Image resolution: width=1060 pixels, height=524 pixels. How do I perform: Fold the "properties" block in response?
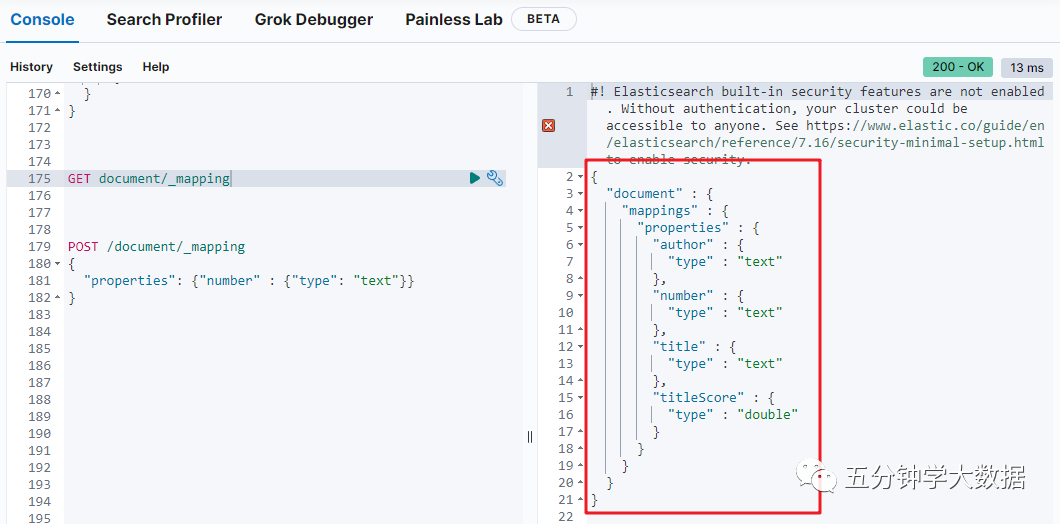[581, 228]
